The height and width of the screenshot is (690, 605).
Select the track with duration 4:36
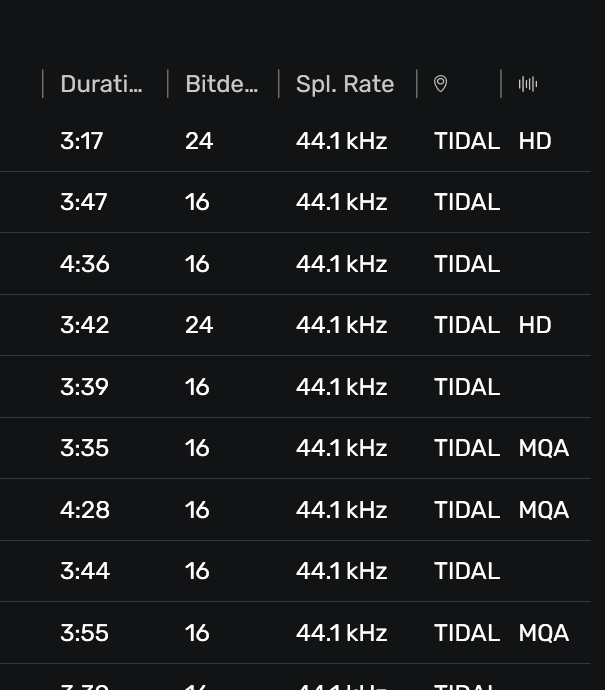pyautogui.click(x=85, y=264)
